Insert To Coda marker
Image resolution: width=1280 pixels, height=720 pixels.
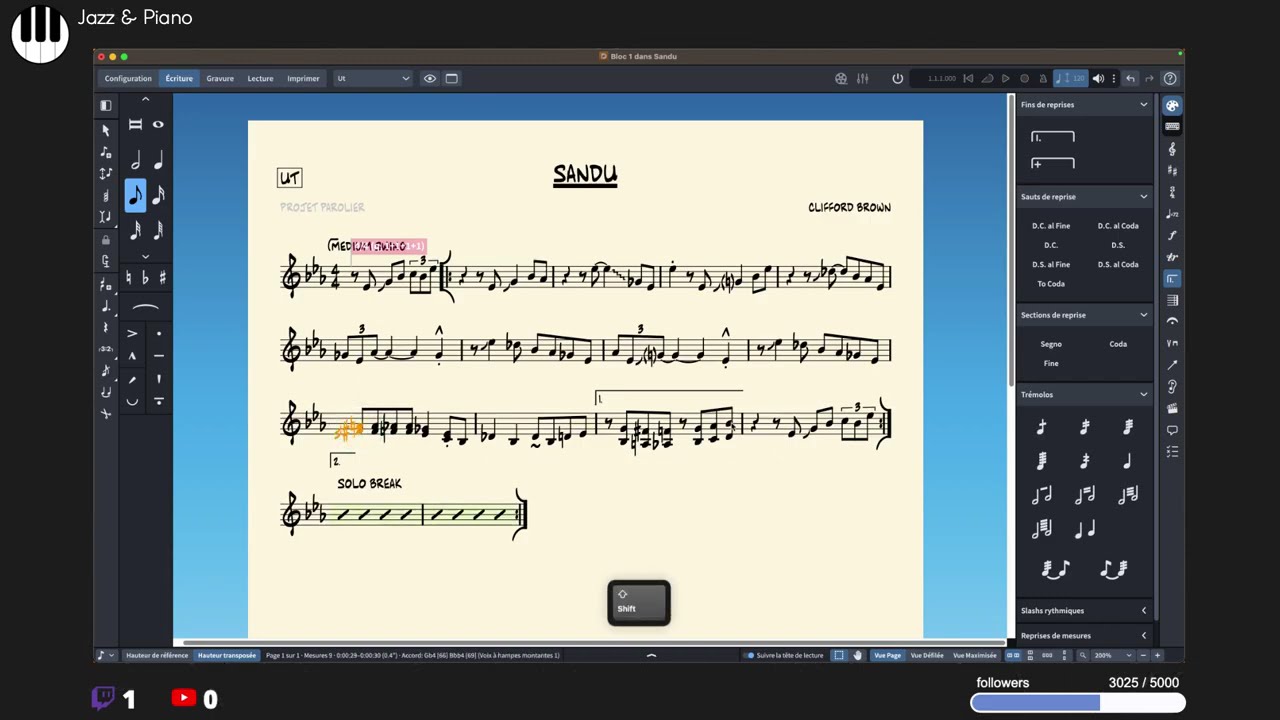coord(1051,284)
